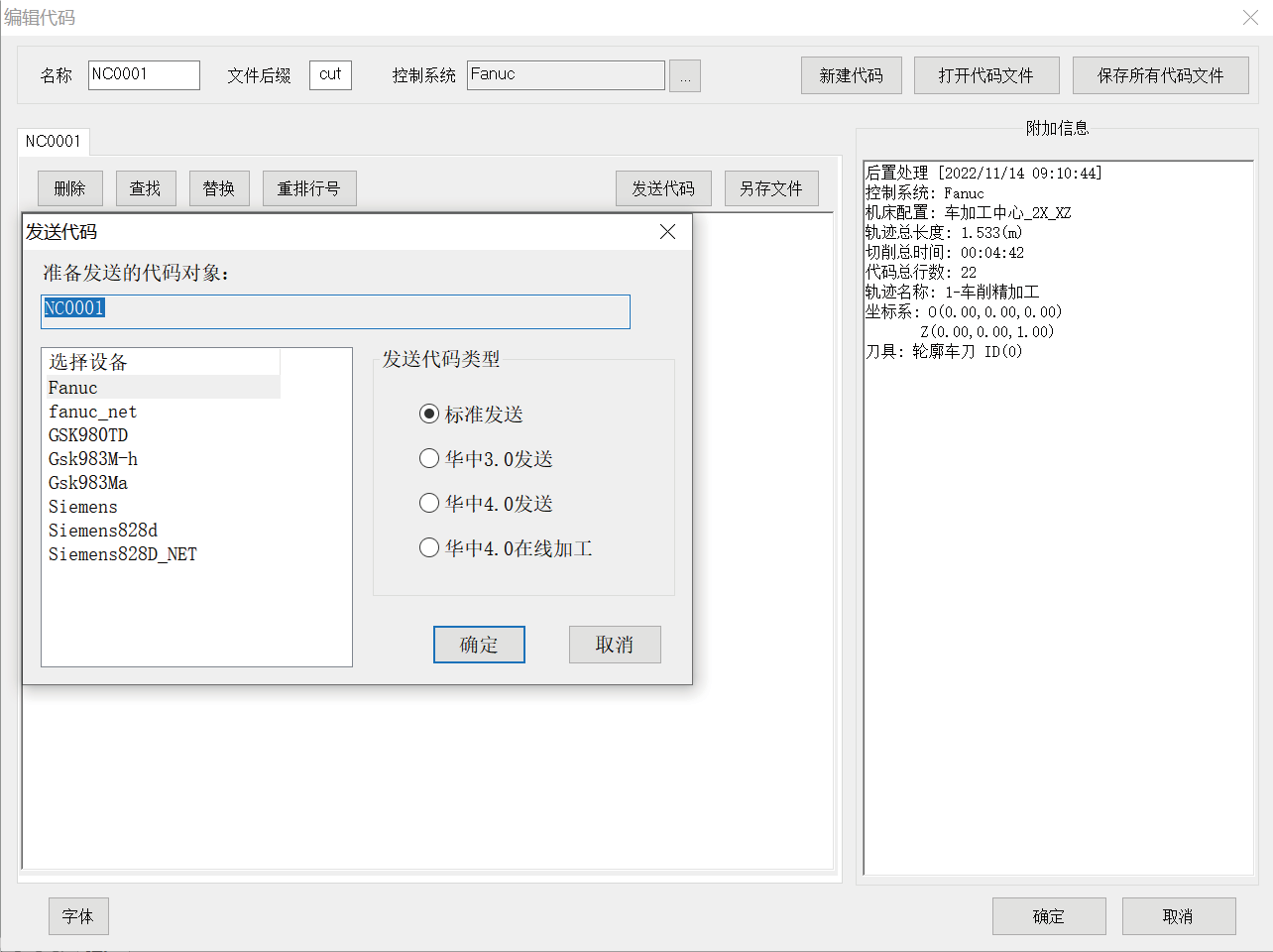Cancel the 发送代码 dialog with 取消
This screenshot has height=952, width=1273.
click(x=615, y=645)
